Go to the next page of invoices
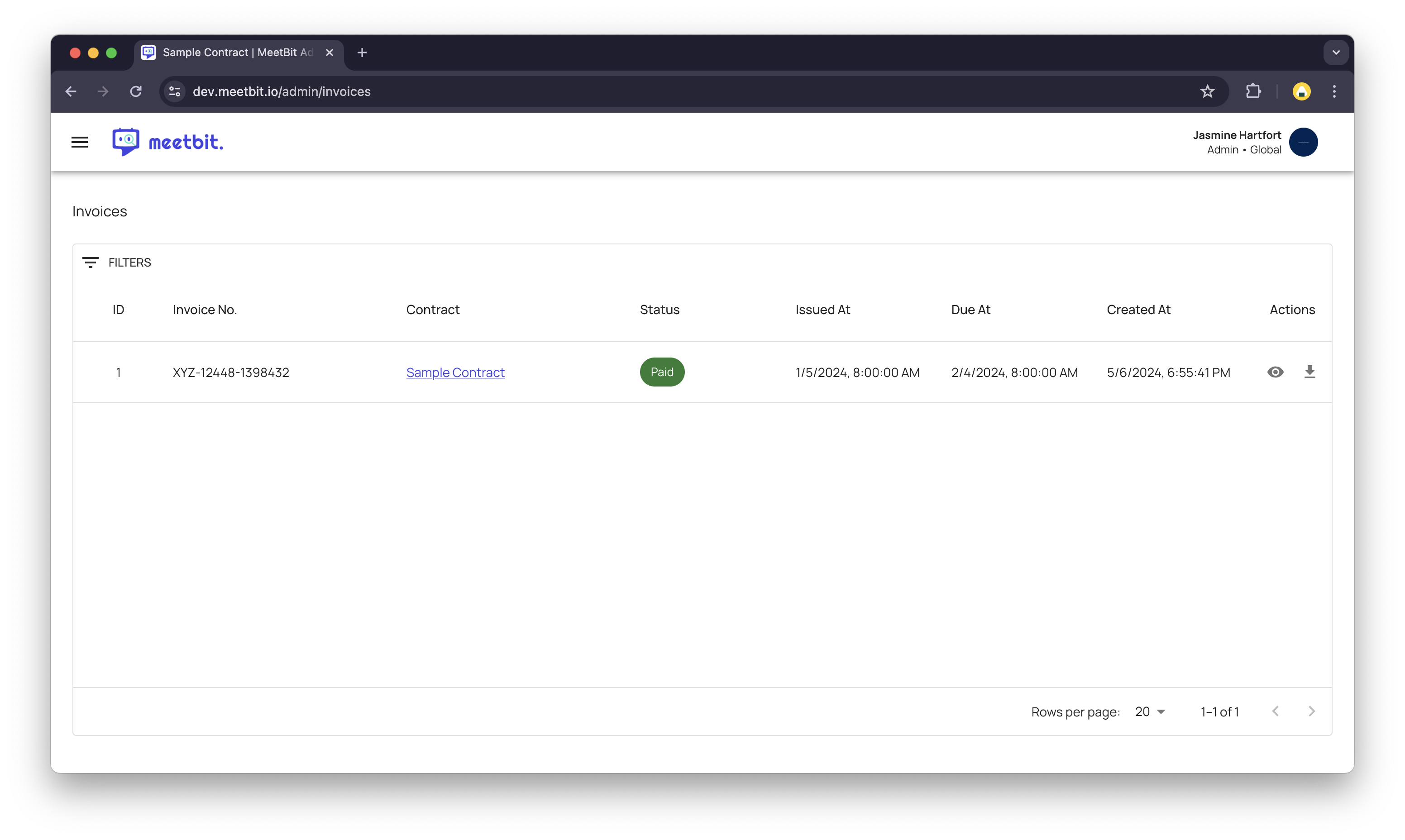1405x840 pixels. [1312, 711]
